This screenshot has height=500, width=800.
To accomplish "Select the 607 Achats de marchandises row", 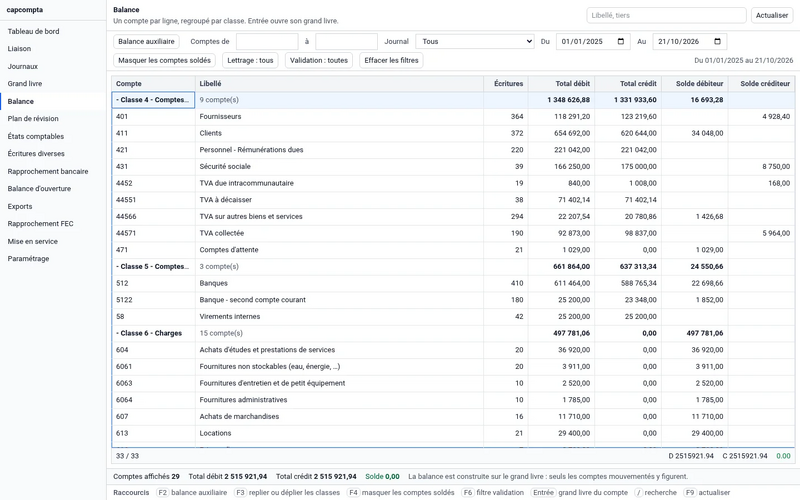I will click(x=453, y=416).
